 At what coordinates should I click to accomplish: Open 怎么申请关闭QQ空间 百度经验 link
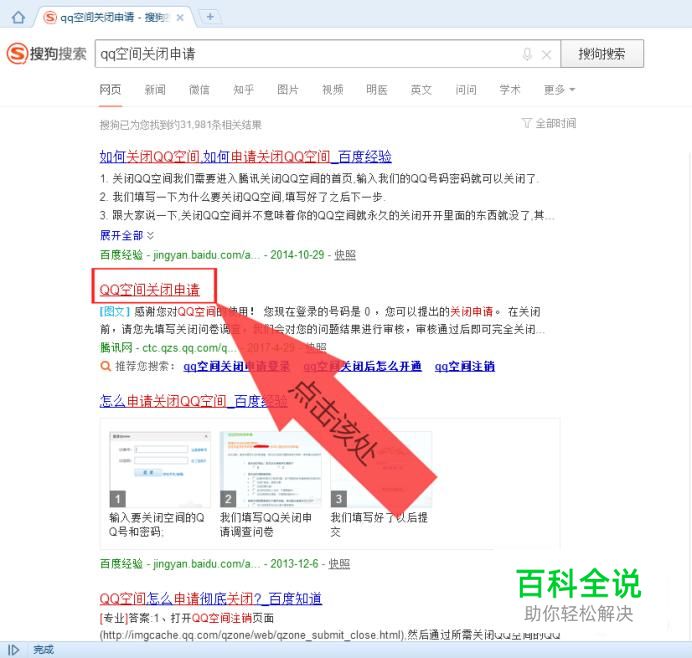pyautogui.click(x=193, y=401)
